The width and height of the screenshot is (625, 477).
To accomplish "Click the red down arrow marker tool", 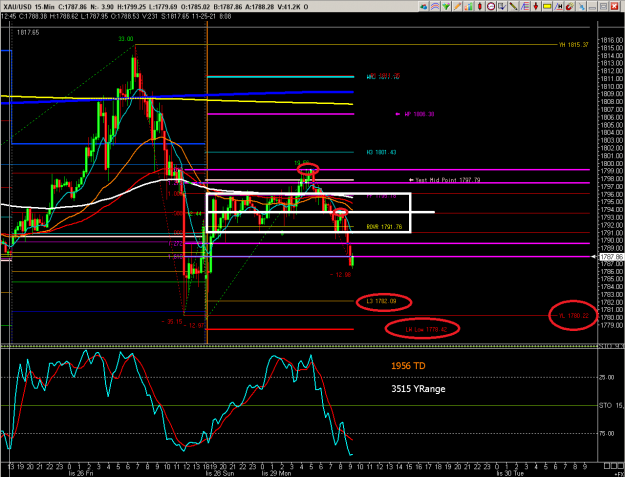I will click(536, 6).
